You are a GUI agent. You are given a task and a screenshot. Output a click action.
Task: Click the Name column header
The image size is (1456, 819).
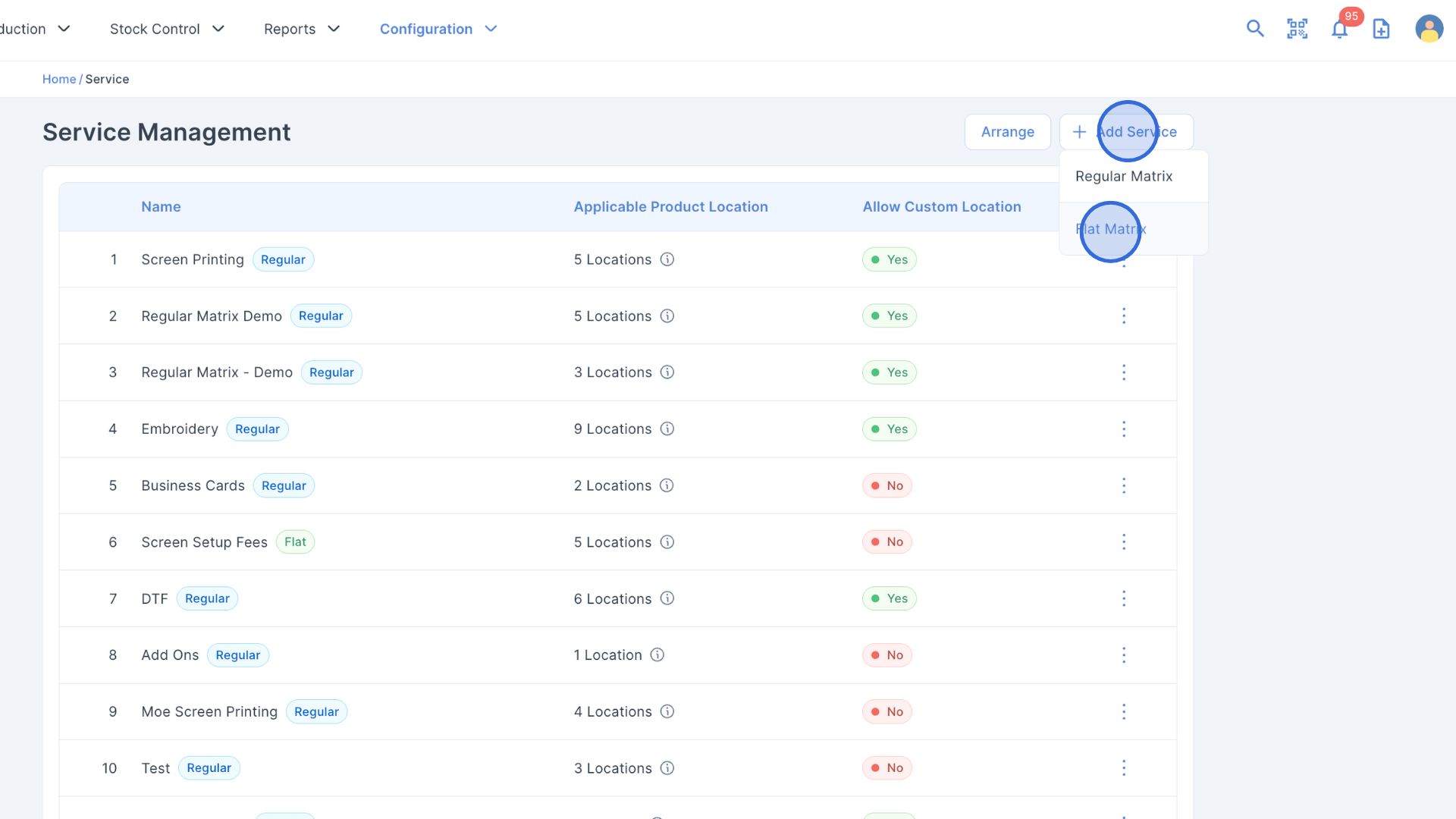pyautogui.click(x=161, y=207)
